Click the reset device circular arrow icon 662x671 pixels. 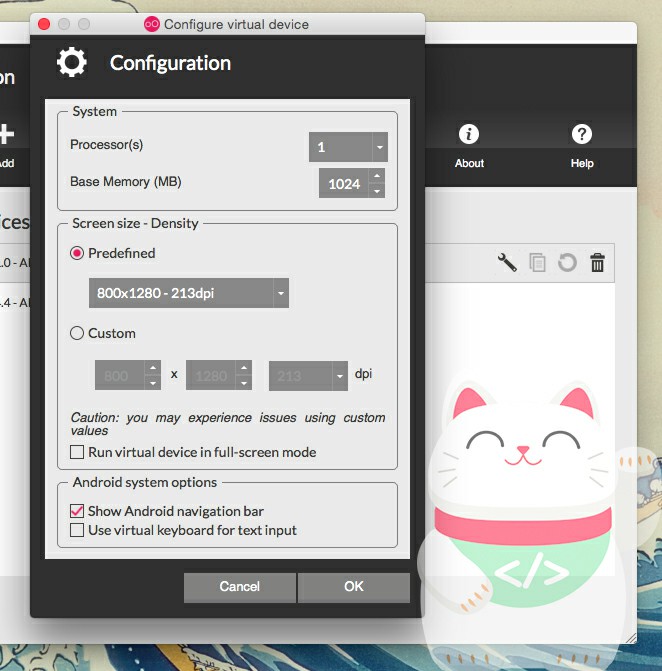point(567,263)
